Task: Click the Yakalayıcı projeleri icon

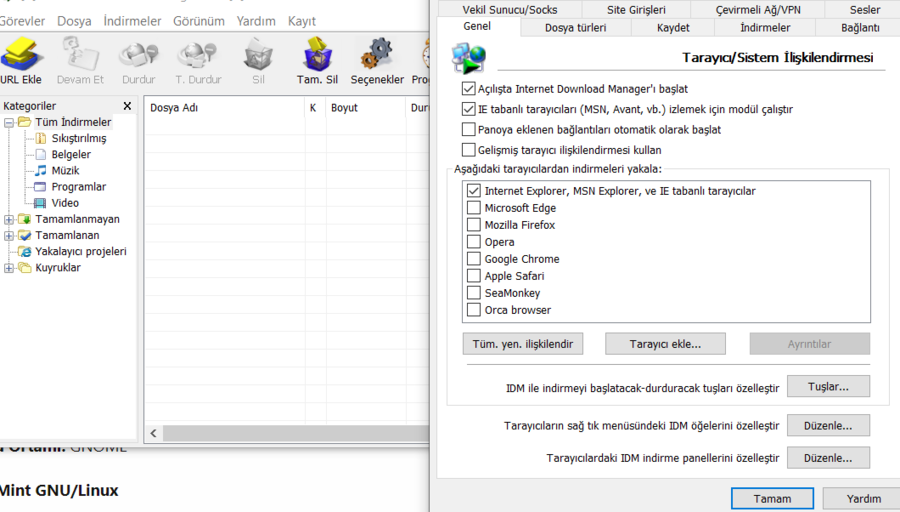Action: 25,251
